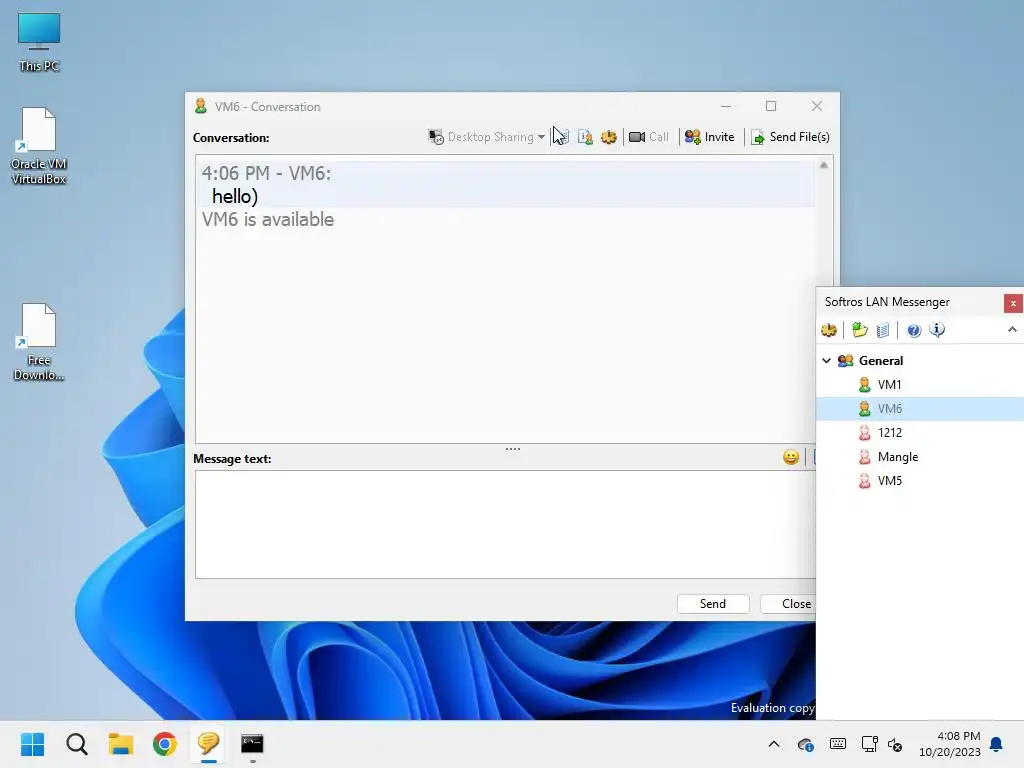Open the Windows Start menu
Image resolution: width=1024 pixels, height=768 pixels.
click(33, 744)
